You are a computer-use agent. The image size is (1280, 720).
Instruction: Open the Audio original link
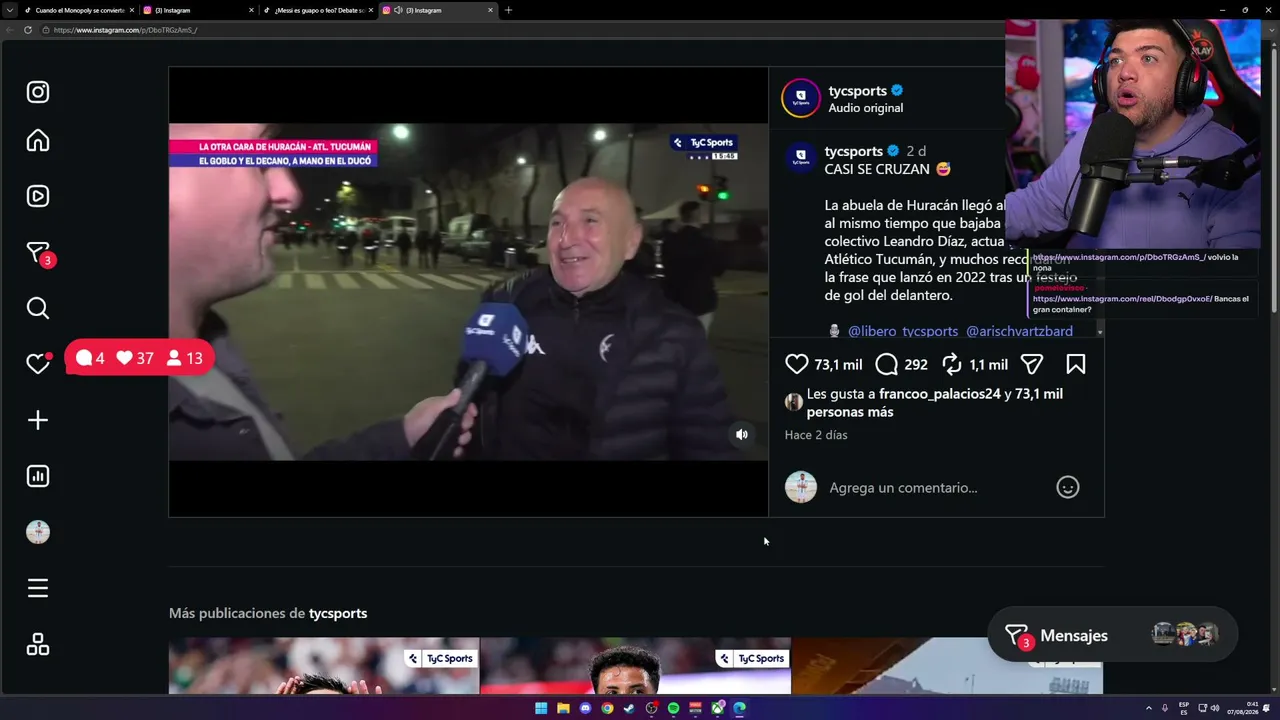866,108
